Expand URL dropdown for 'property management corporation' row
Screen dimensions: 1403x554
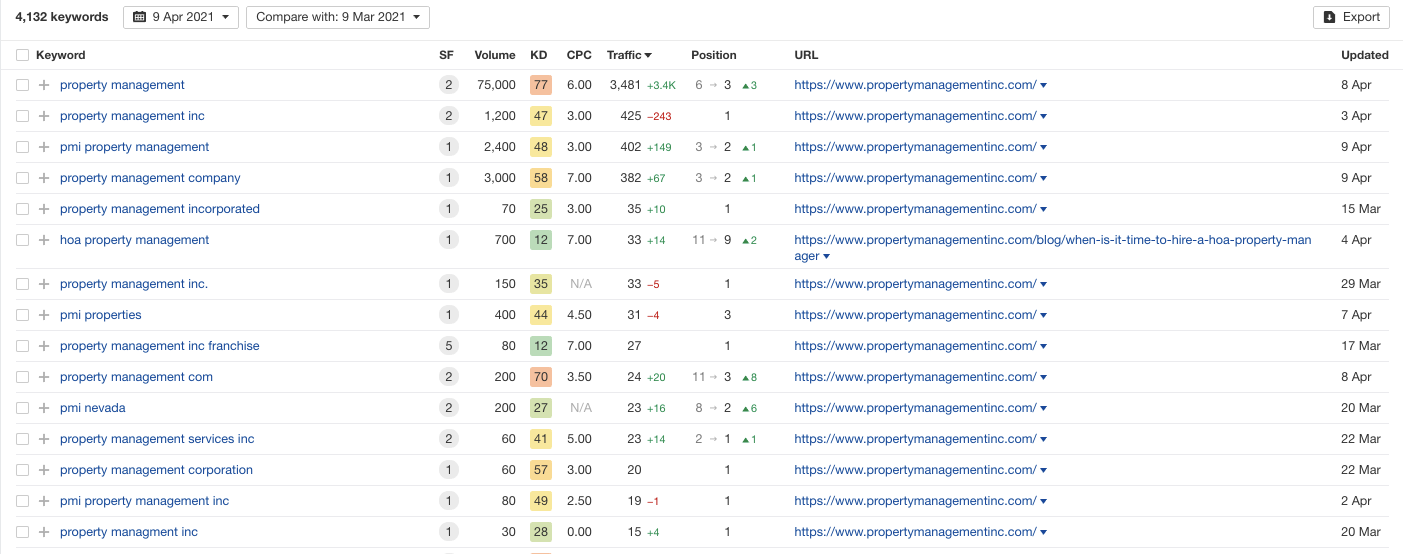coord(1044,471)
